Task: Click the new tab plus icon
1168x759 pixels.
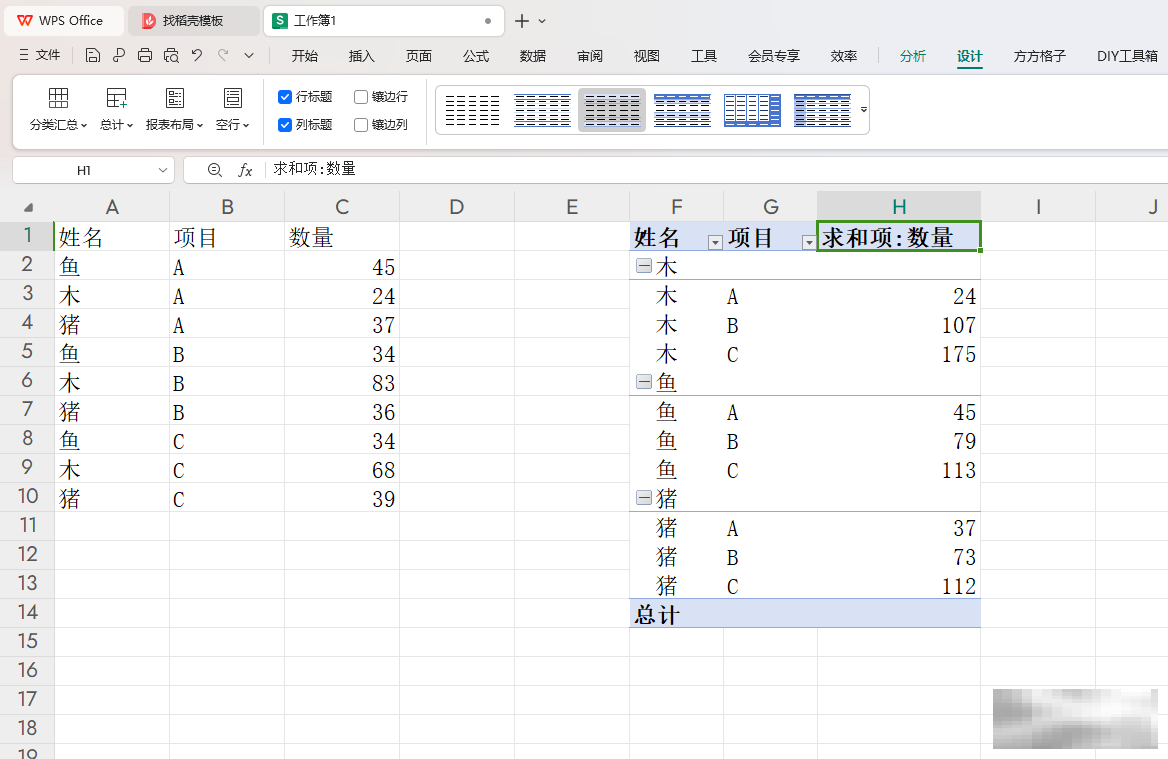Action: [522, 21]
